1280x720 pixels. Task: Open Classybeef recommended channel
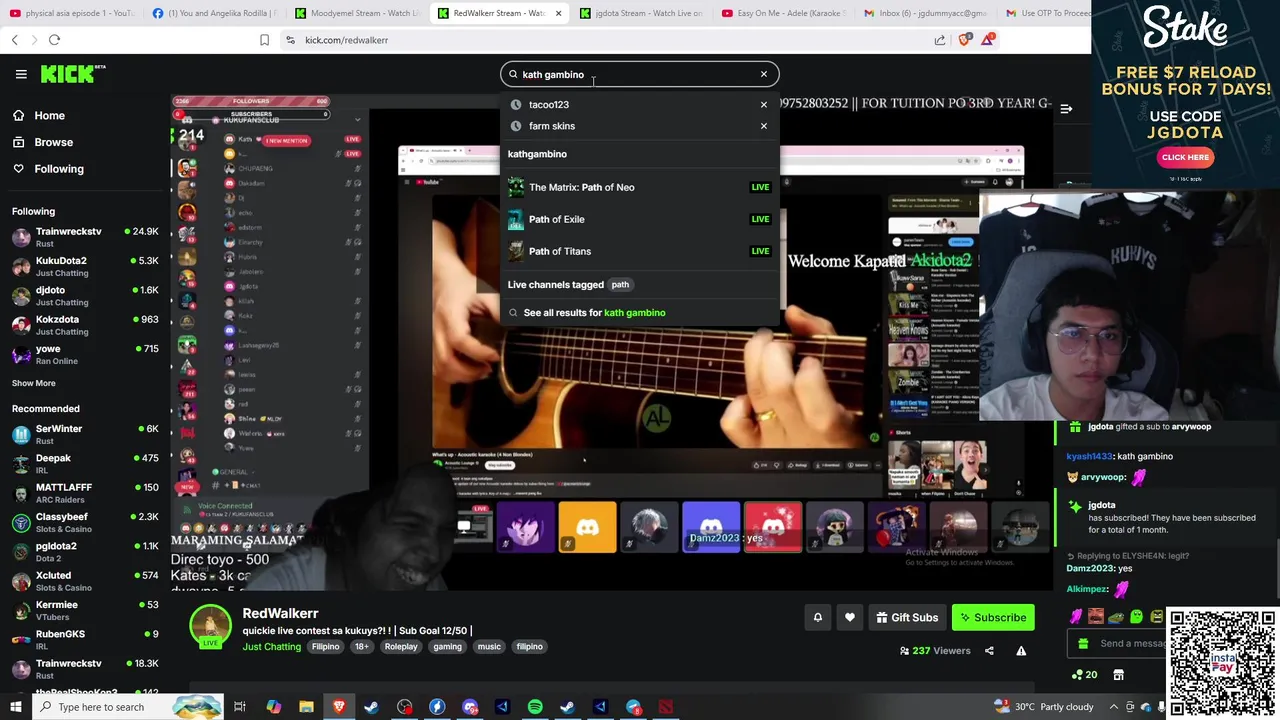pyautogui.click(x=85, y=522)
